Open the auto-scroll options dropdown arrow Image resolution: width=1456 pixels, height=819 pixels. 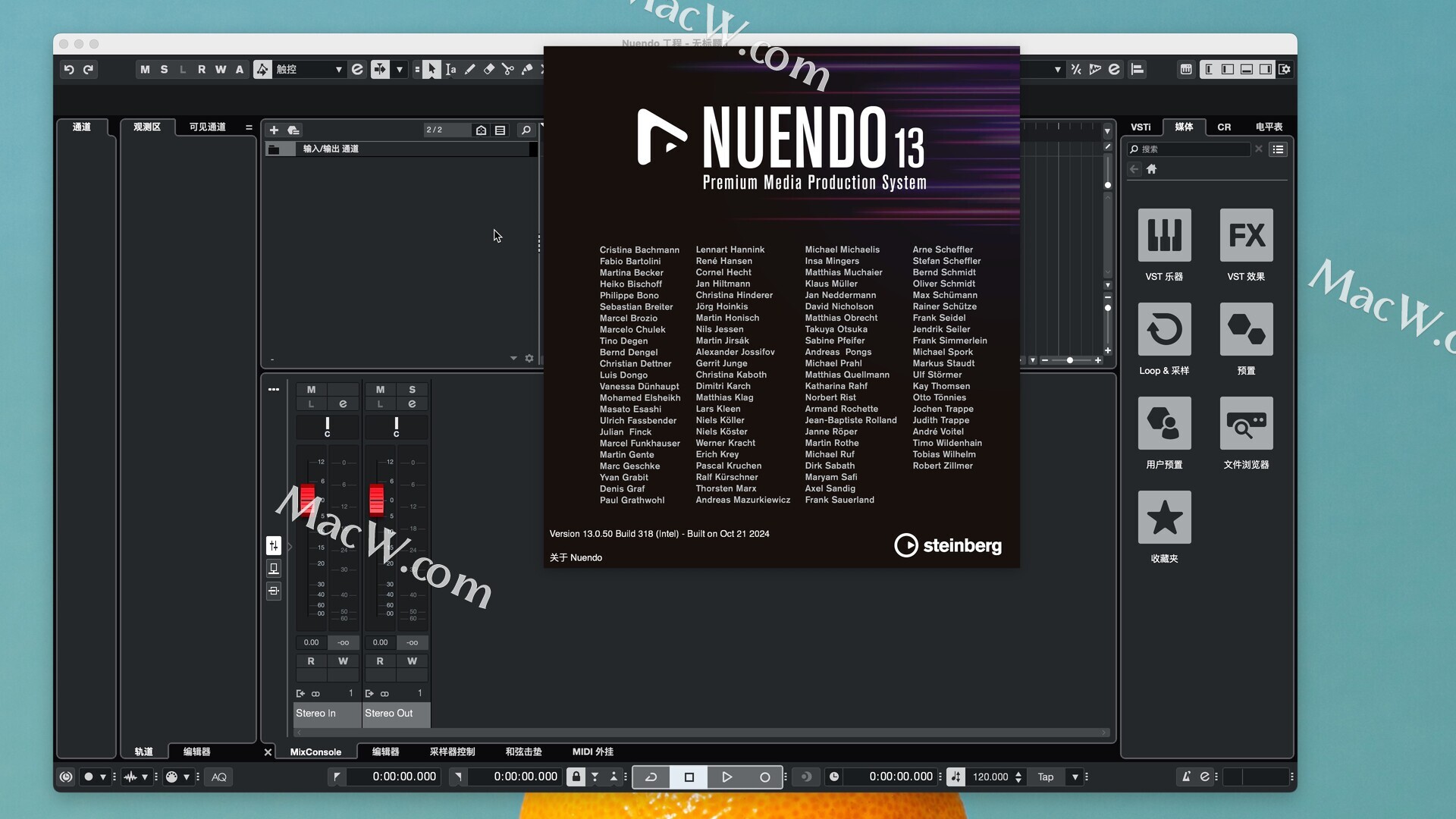click(400, 69)
